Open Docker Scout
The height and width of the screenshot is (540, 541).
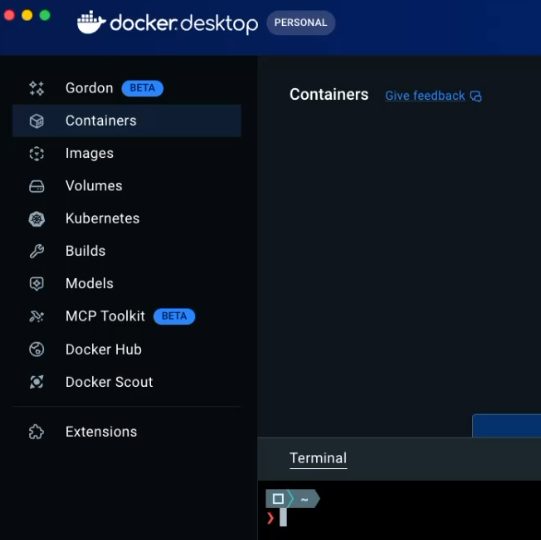(127, 382)
